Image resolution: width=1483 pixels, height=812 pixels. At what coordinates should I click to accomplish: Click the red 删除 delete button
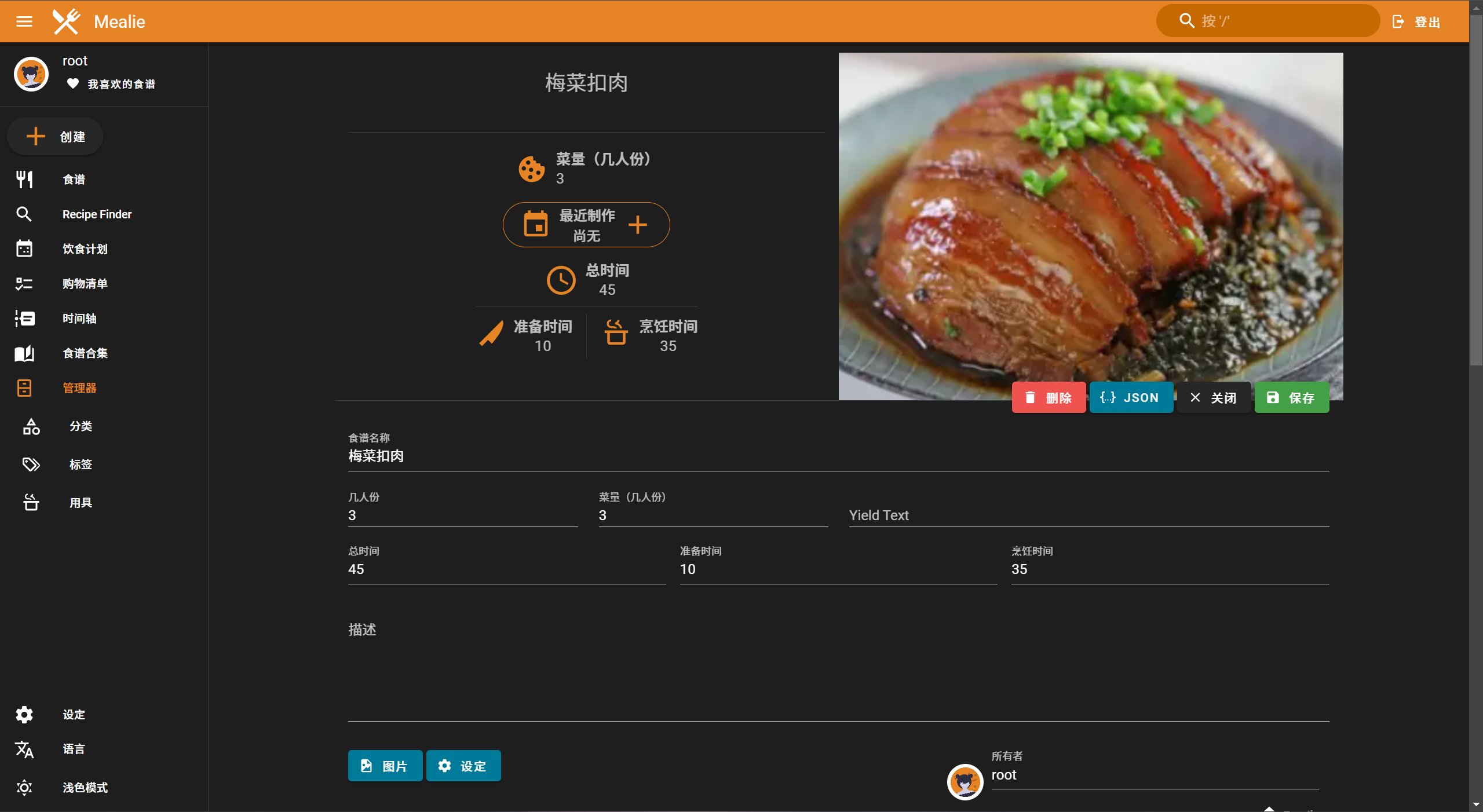(1049, 398)
